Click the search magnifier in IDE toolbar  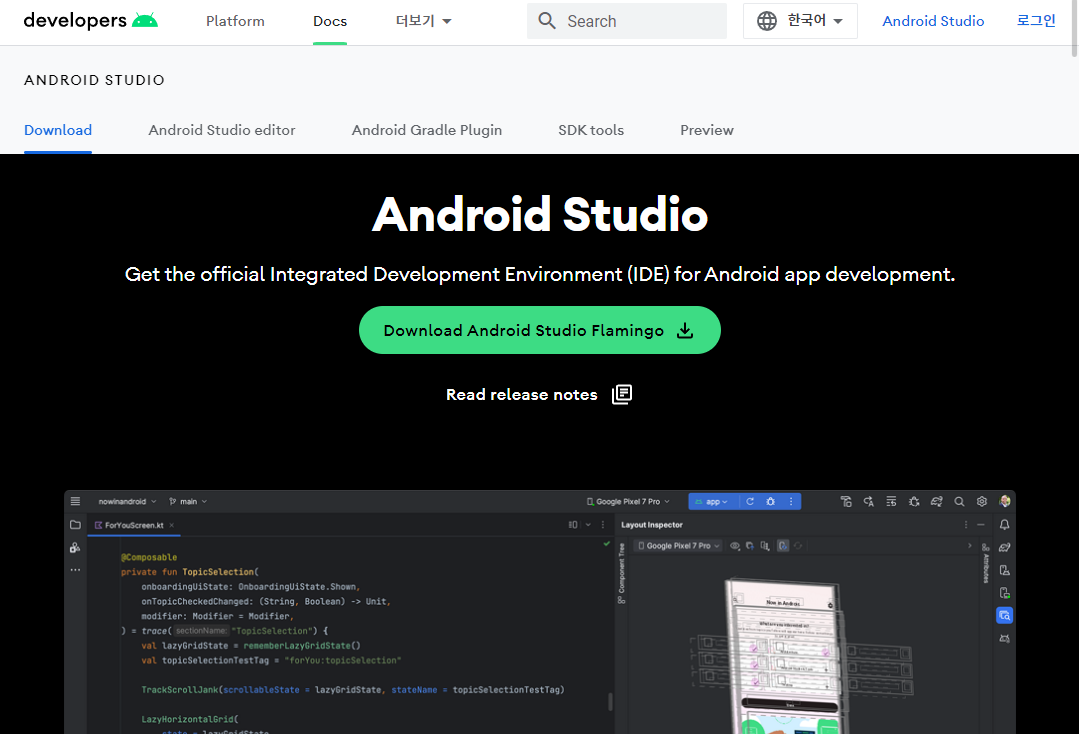point(959,501)
